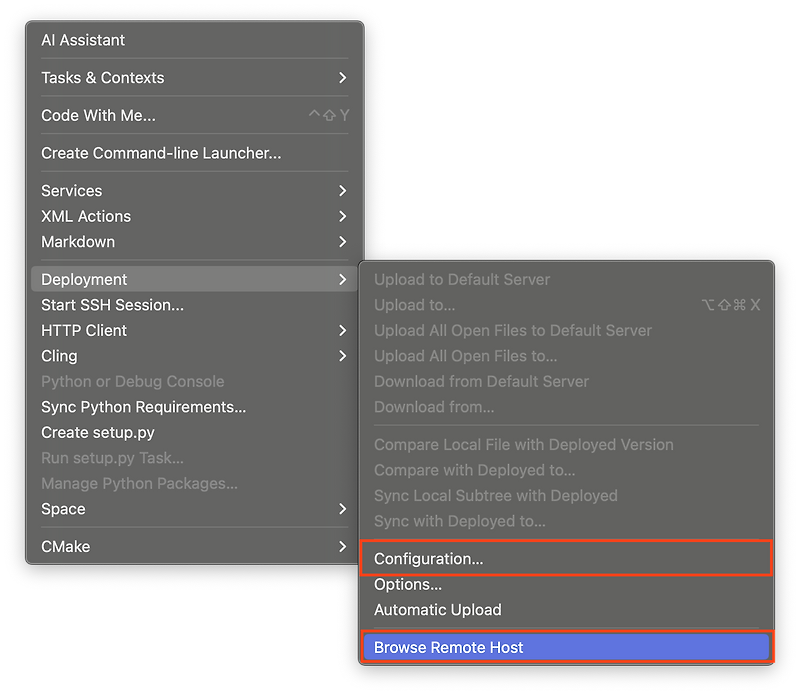Open the Space submenu
The height and width of the screenshot is (695, 800).
pos(63,509)
